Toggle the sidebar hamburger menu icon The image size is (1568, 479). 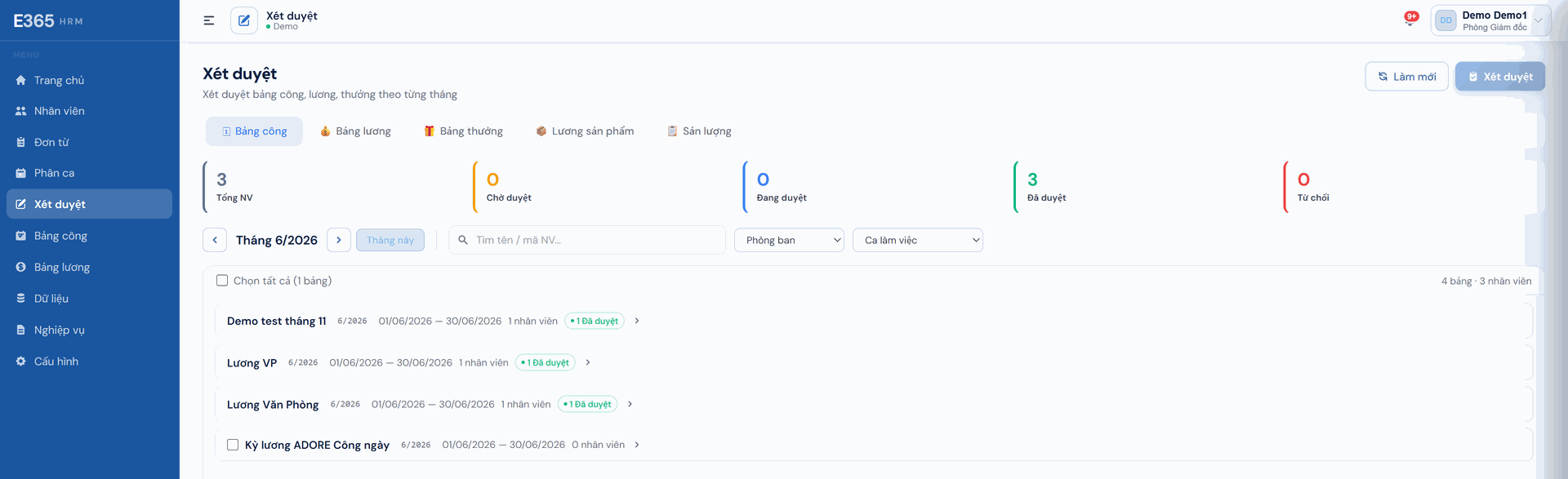(x=209, y=20)
